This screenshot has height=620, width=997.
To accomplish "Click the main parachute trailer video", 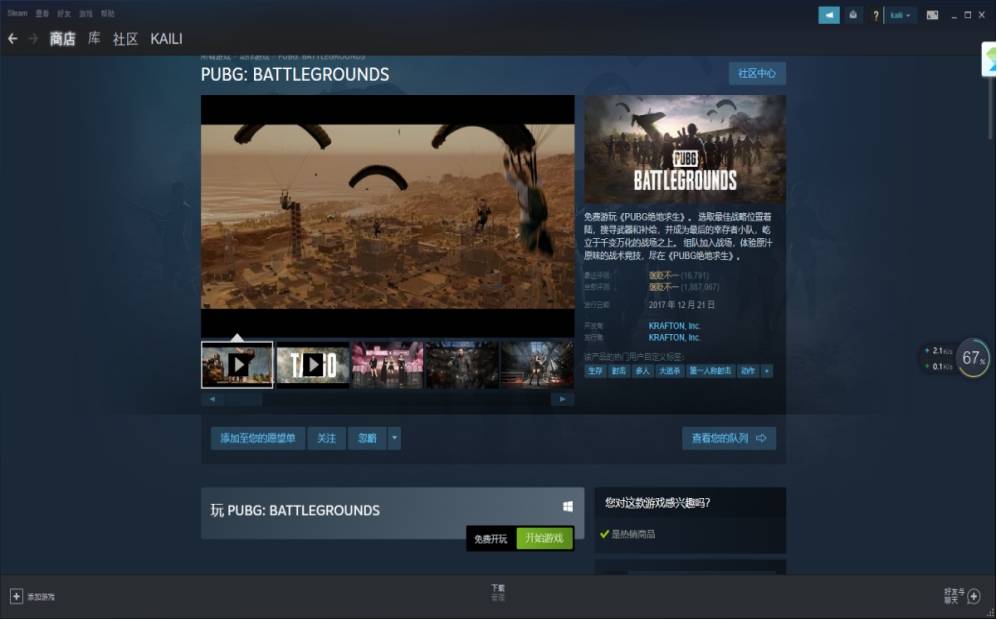I will (x=388, y=216).
